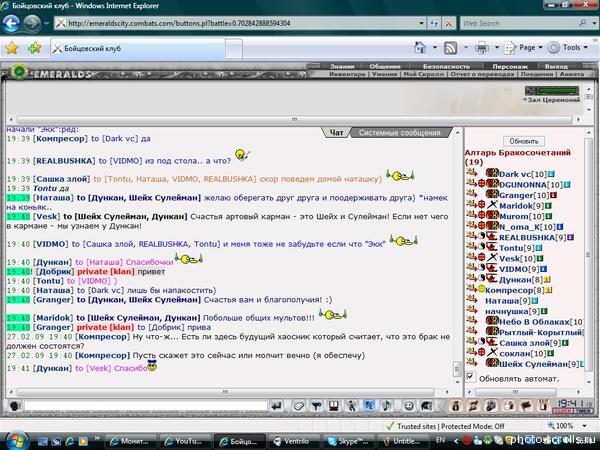The image size is (600, 450).
Task: Click info icon after Maridok[9]
Action: click(x=548, y=206)
